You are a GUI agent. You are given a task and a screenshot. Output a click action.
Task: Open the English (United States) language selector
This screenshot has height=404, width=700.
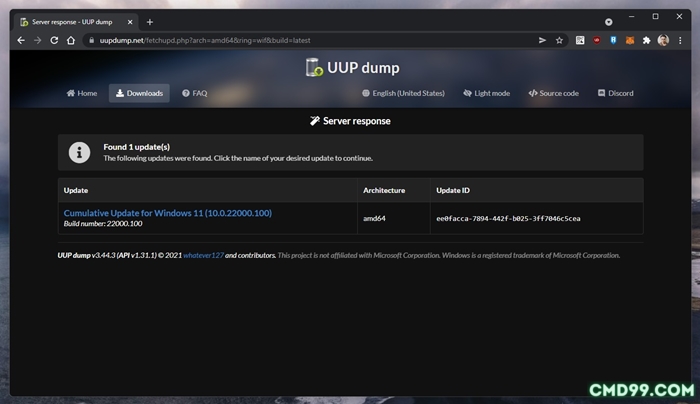click(403, 93)
